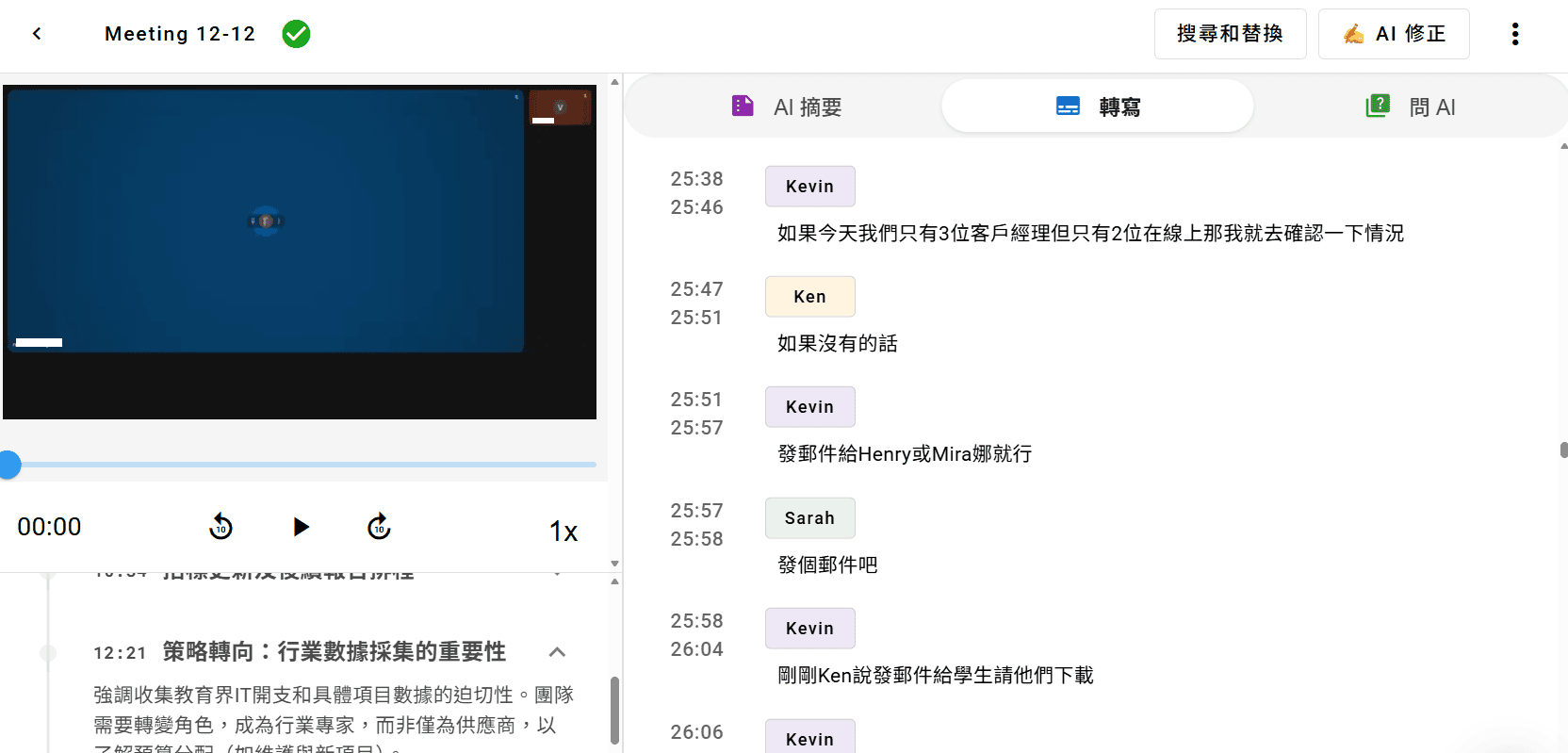Collapse the 策略轉向 chapter section

(x=557, y=652)
